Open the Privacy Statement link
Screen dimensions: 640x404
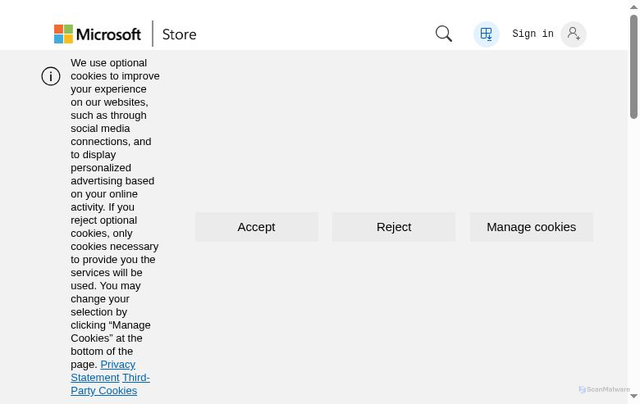pyautogui.click(x=103, y=371)
